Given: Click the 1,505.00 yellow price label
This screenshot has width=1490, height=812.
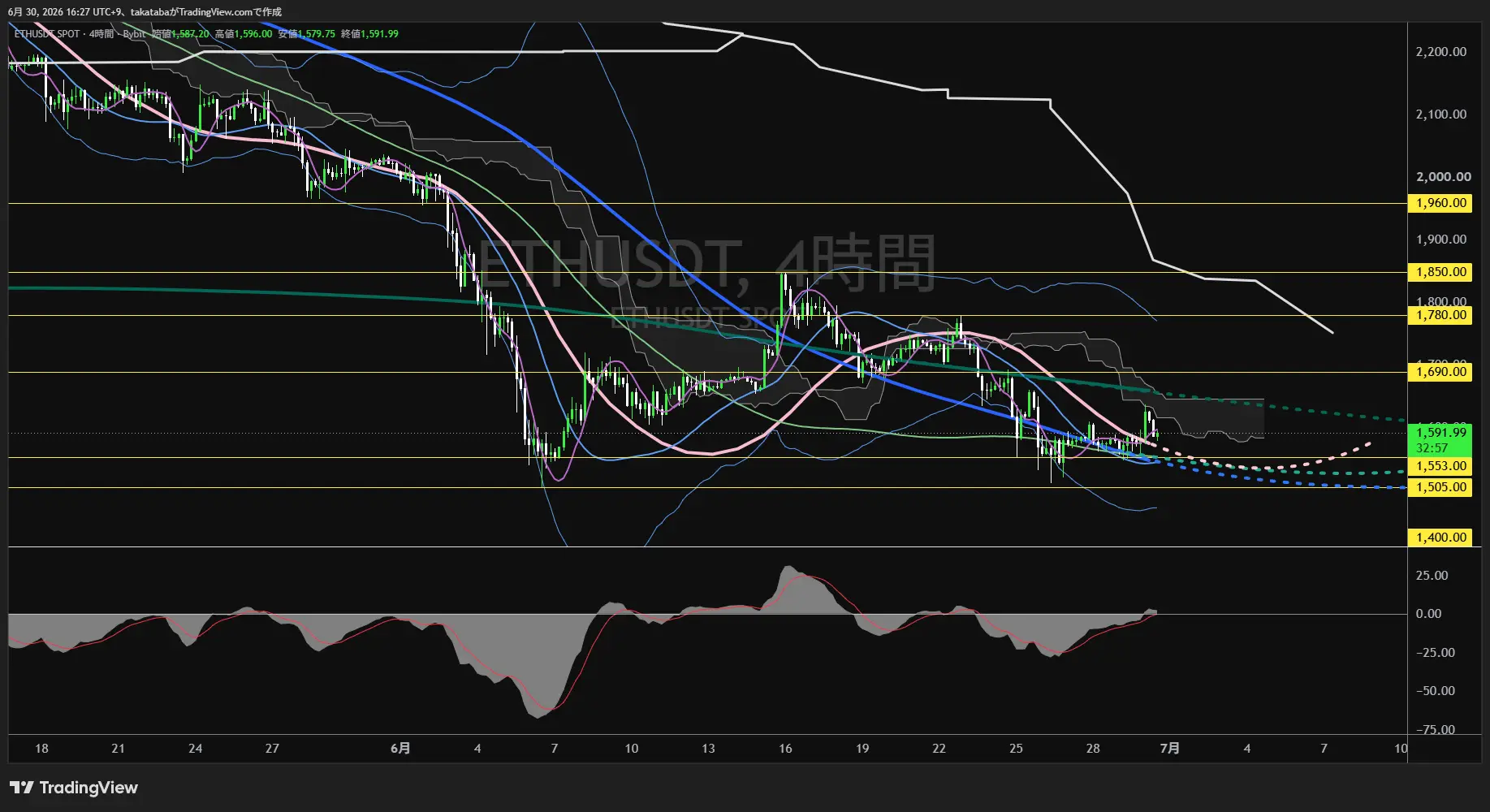Looking at the screenshot, I should point(1440,487).
